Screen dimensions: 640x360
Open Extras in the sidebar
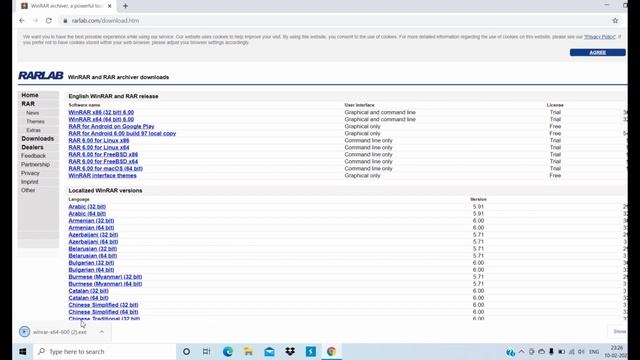33,130
